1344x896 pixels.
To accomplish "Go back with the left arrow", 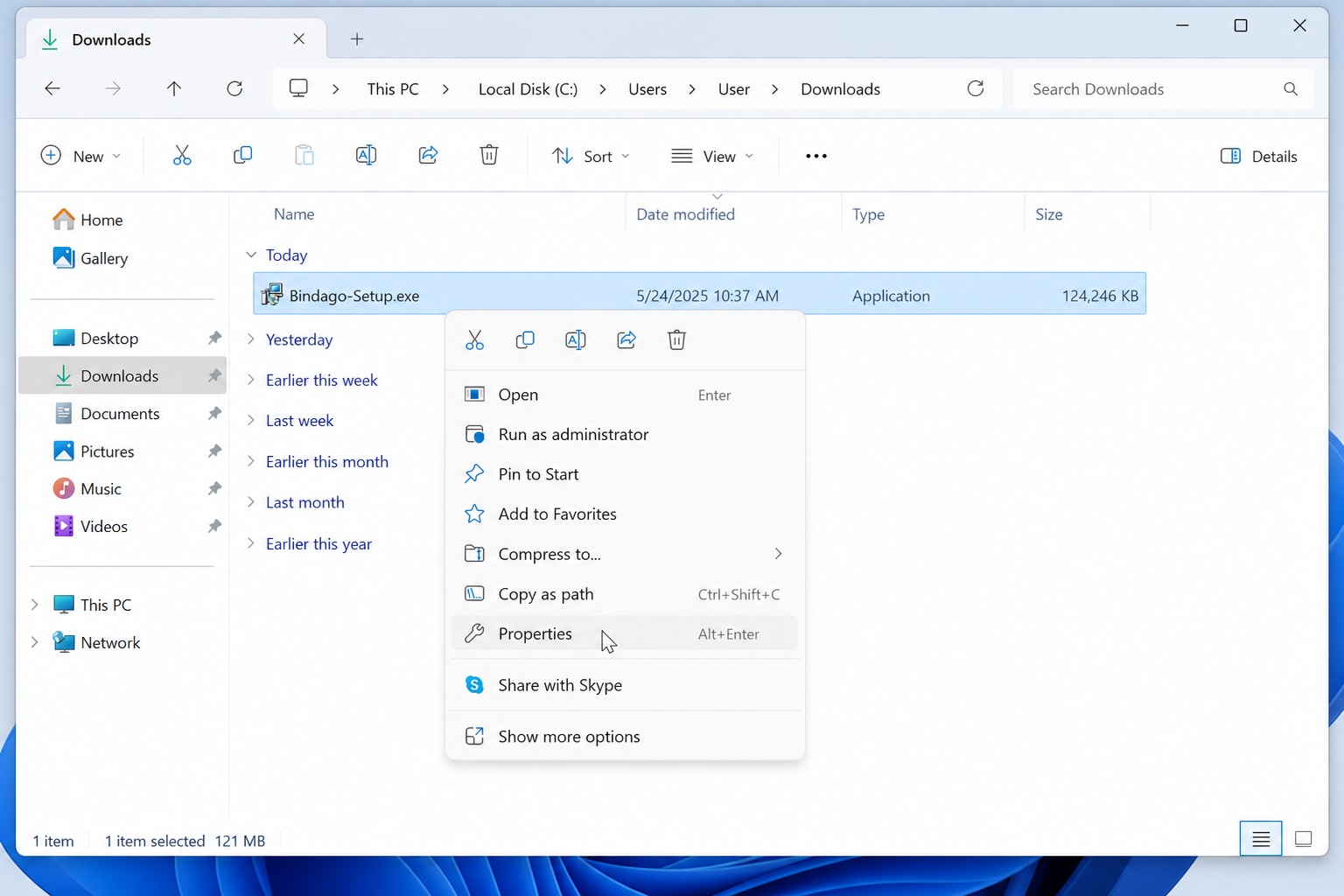I will point(52,88).
